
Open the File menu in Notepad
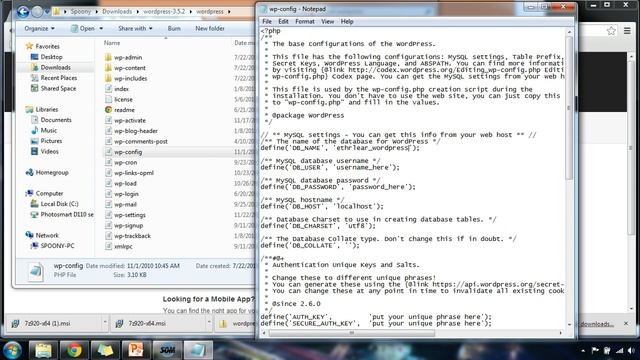click(267, 22)
